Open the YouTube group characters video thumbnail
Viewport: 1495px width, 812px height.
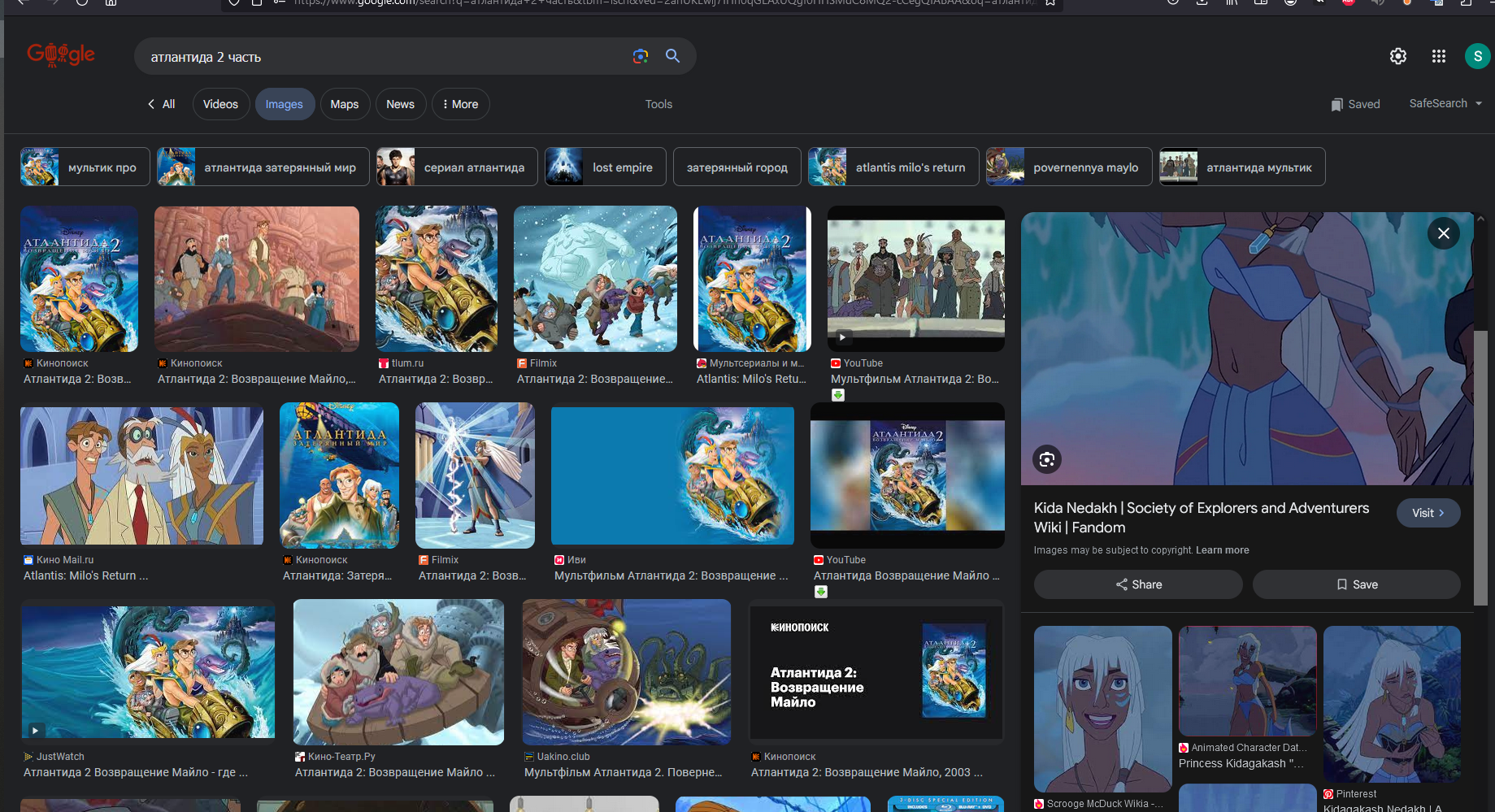click(916, 279)
